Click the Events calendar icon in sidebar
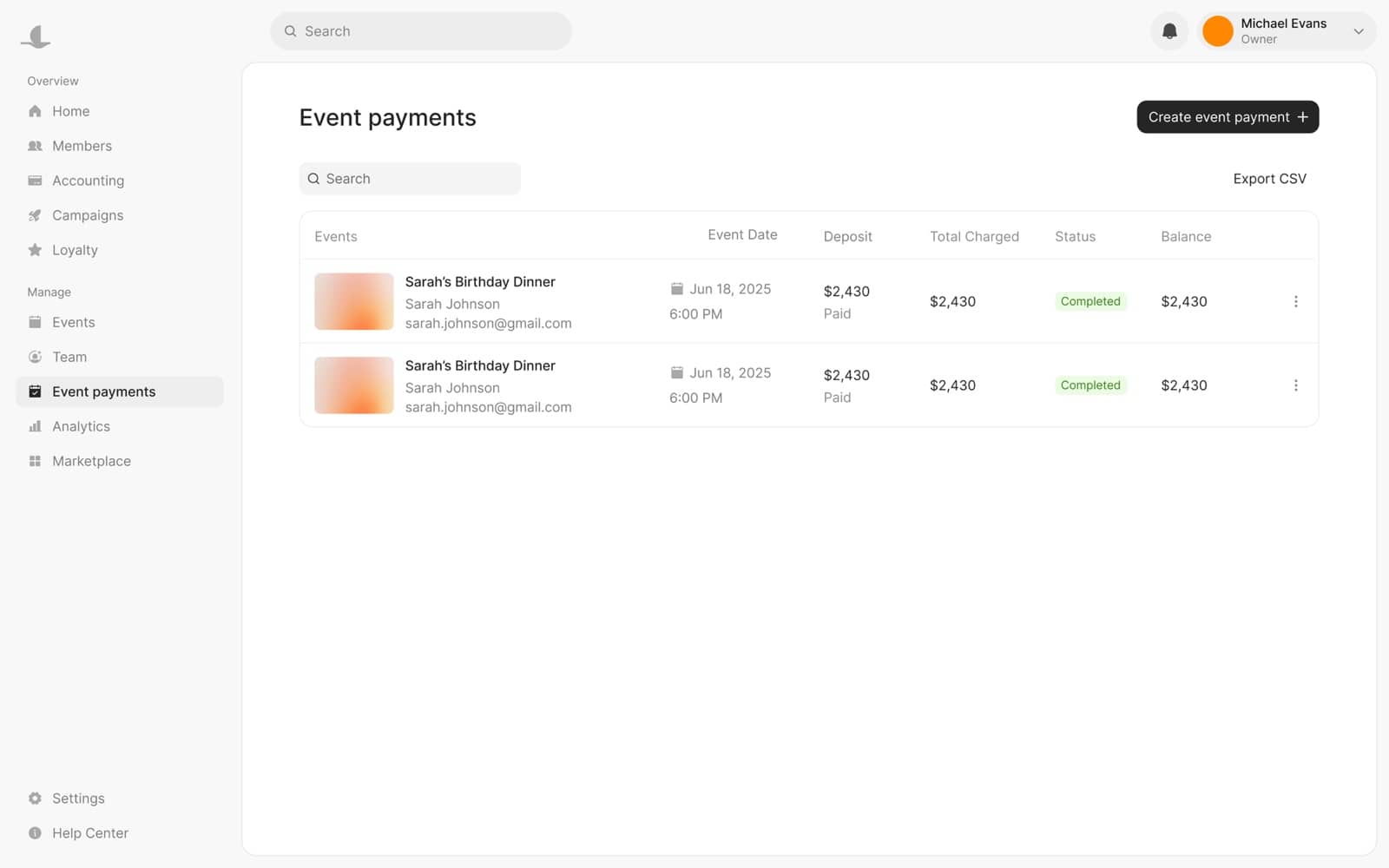Screen dimensions: 1389x868 (x=35, y=322)
